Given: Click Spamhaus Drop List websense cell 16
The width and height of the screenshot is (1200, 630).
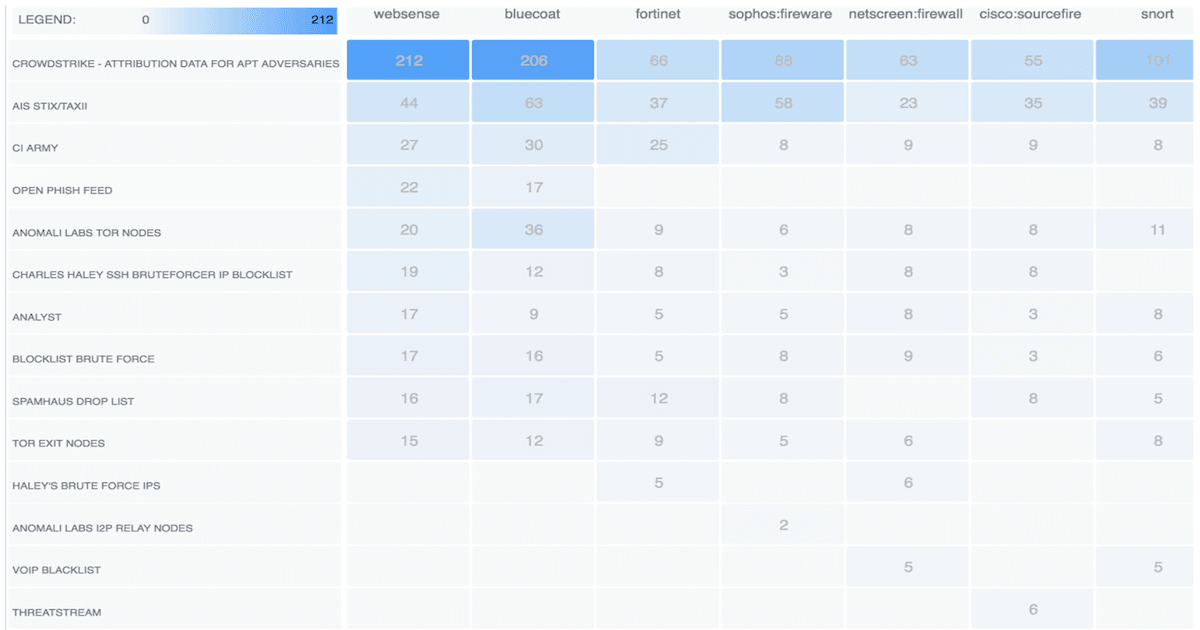Looking at the screenshot, I should 408,398.
